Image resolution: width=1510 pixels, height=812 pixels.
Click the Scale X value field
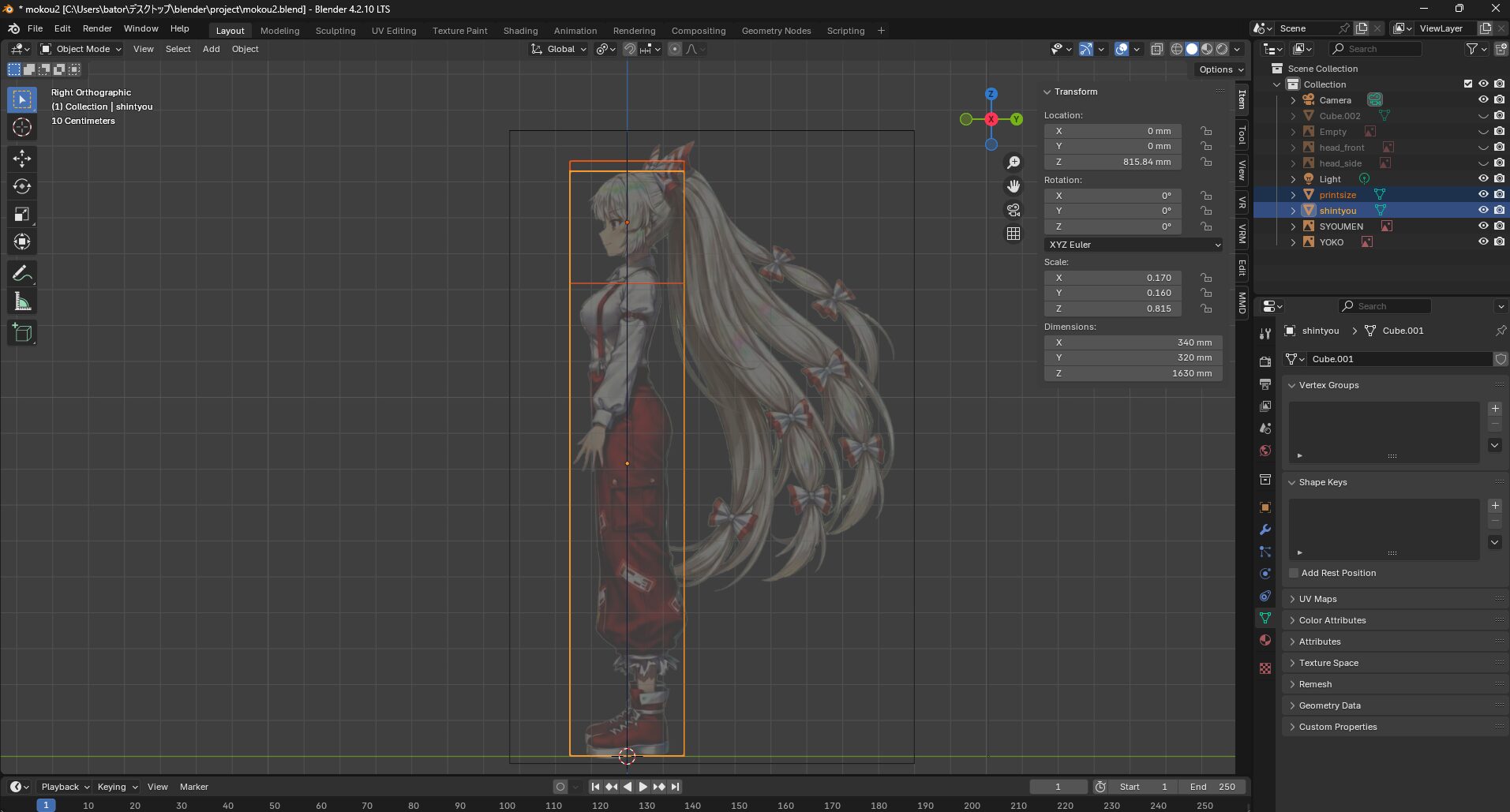pyautogui.click(x=1112, y=278)
